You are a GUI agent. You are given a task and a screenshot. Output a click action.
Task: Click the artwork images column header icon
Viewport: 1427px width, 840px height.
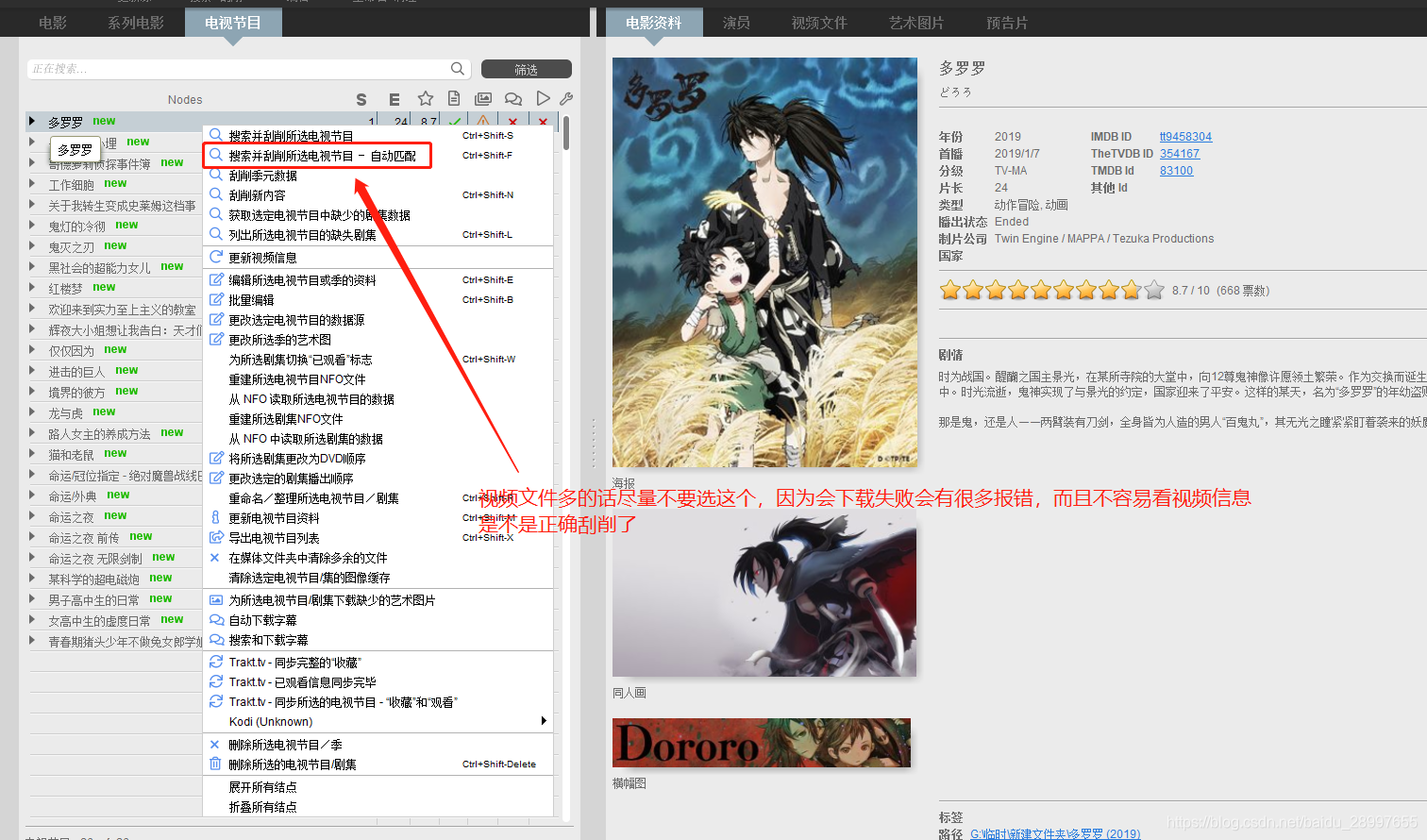[483, 98]
